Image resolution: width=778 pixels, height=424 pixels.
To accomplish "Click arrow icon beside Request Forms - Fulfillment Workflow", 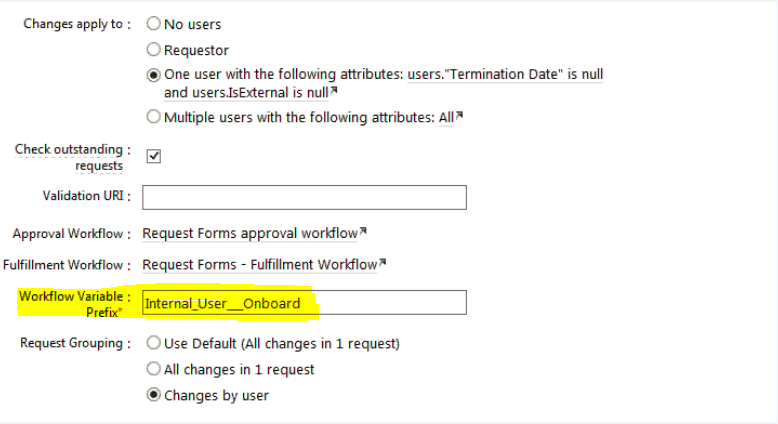I will click(383, 265).
